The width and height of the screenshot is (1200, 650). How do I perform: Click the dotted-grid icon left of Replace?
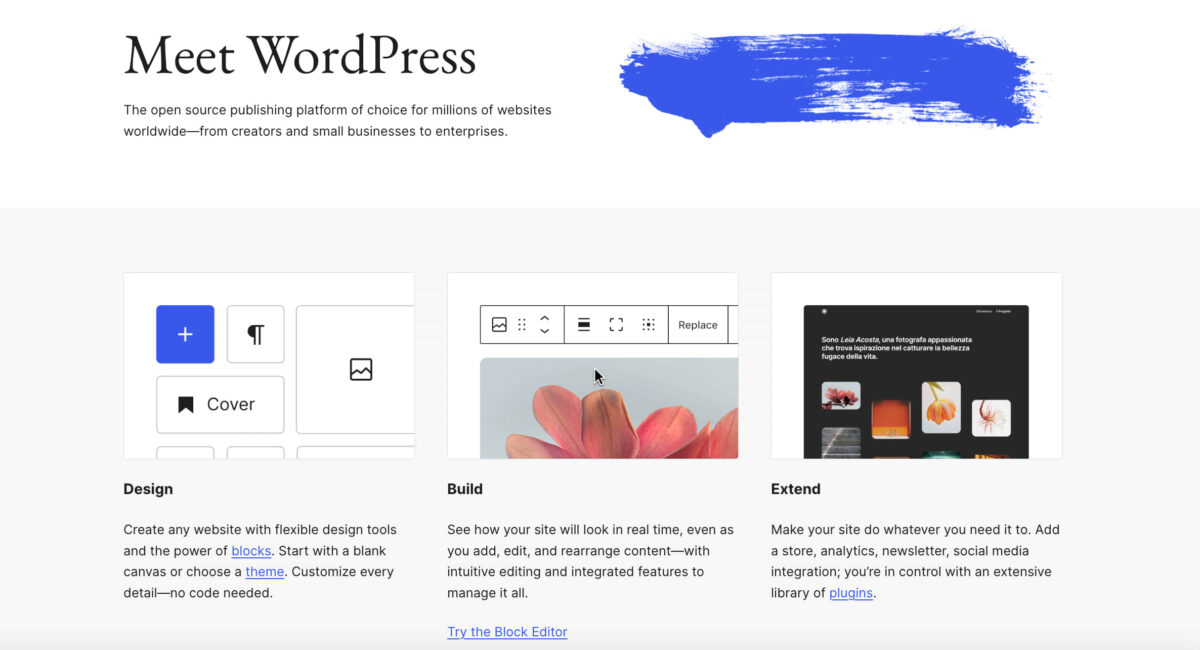(x=648, y=325)
